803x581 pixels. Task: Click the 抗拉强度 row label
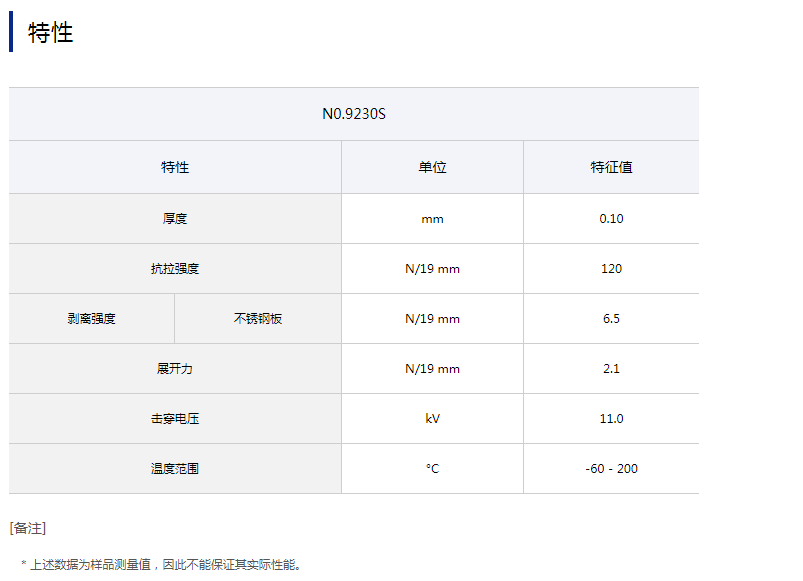[175, 268]
